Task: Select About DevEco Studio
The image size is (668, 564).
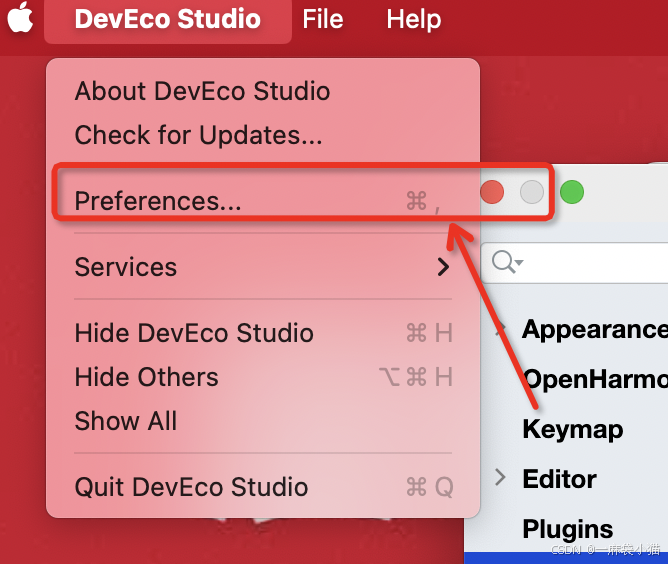Action: (202, 91)
